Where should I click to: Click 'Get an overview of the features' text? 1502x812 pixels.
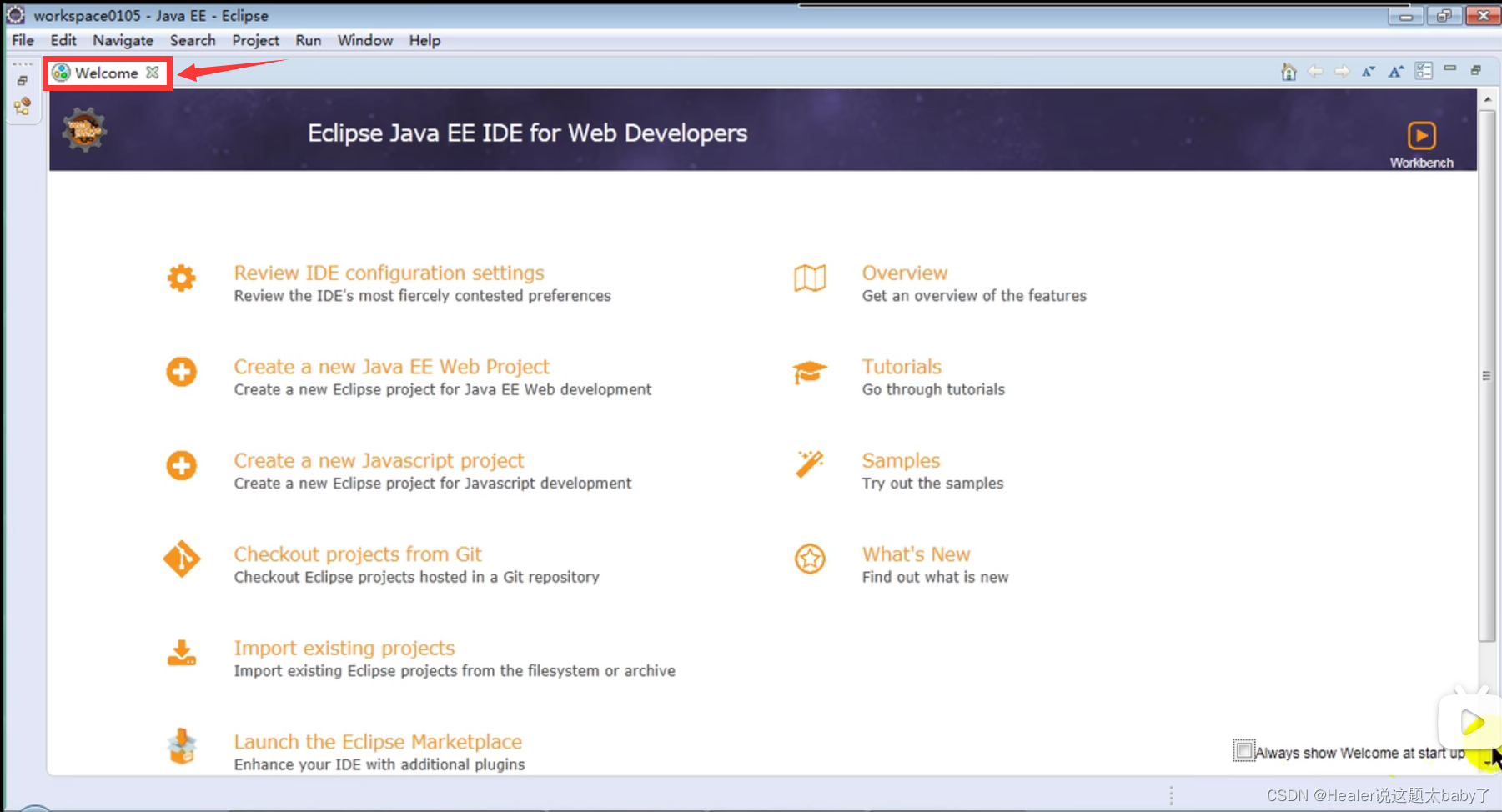[x=974, y=295]
